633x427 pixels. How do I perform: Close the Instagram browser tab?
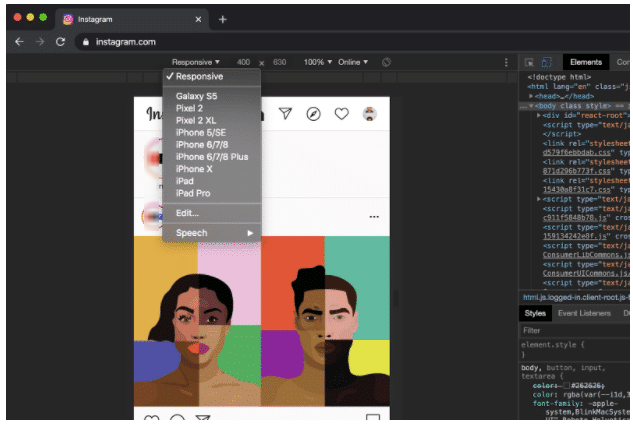click(198, 19)
